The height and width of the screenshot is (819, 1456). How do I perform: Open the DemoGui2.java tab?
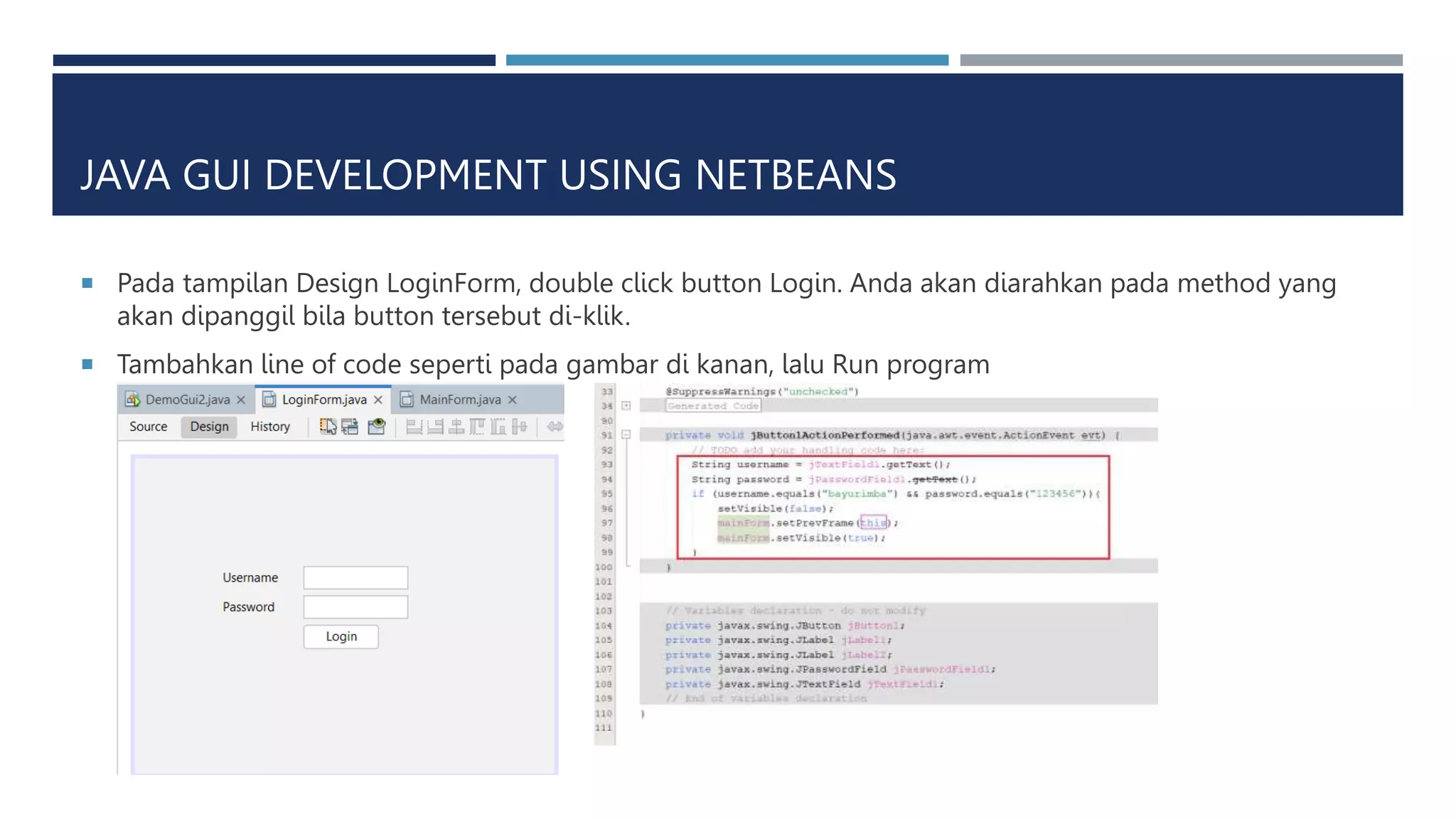[x=187, y=400]
